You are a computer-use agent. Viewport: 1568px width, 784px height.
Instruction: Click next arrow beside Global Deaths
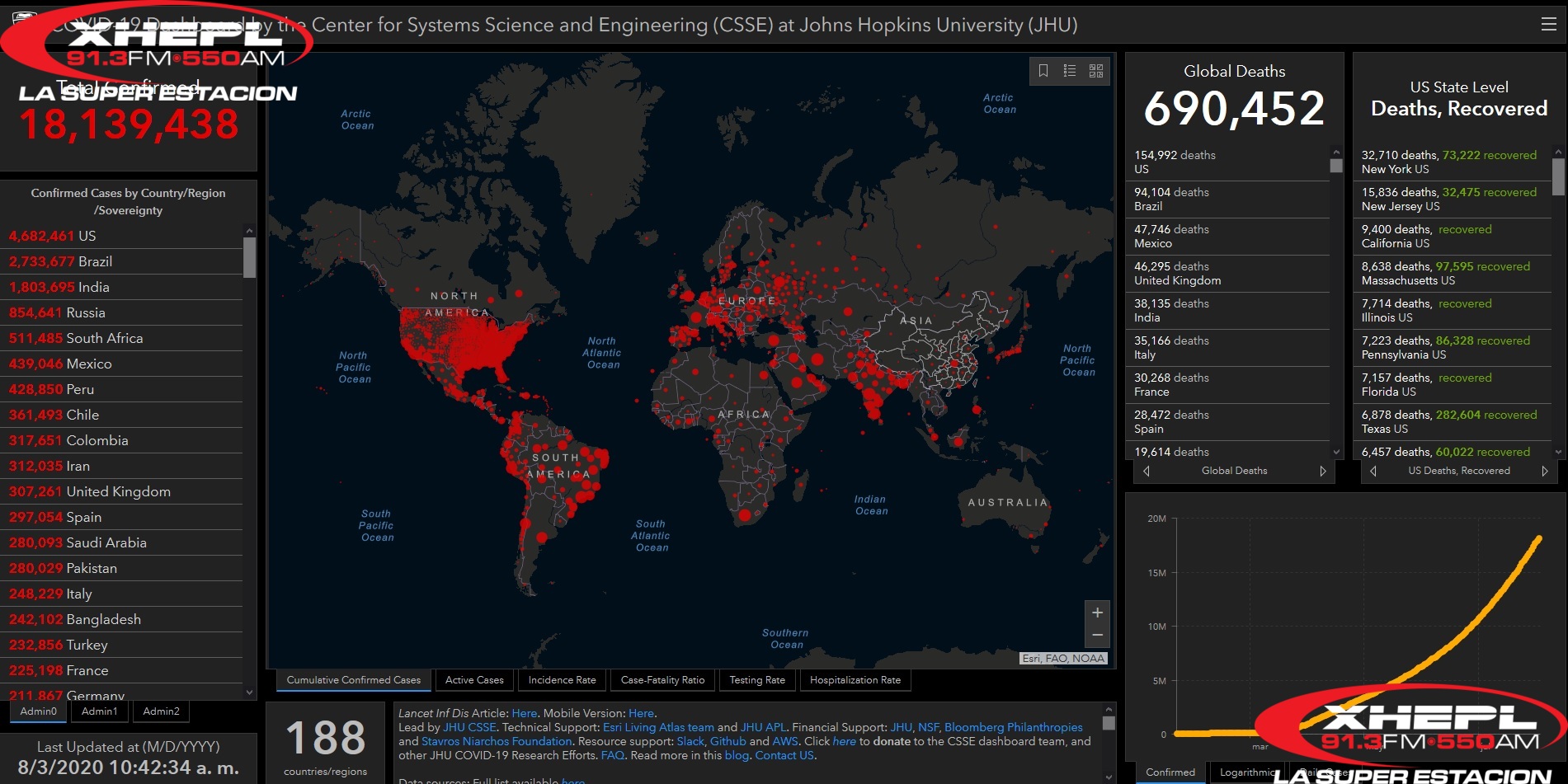[1322, 471]
